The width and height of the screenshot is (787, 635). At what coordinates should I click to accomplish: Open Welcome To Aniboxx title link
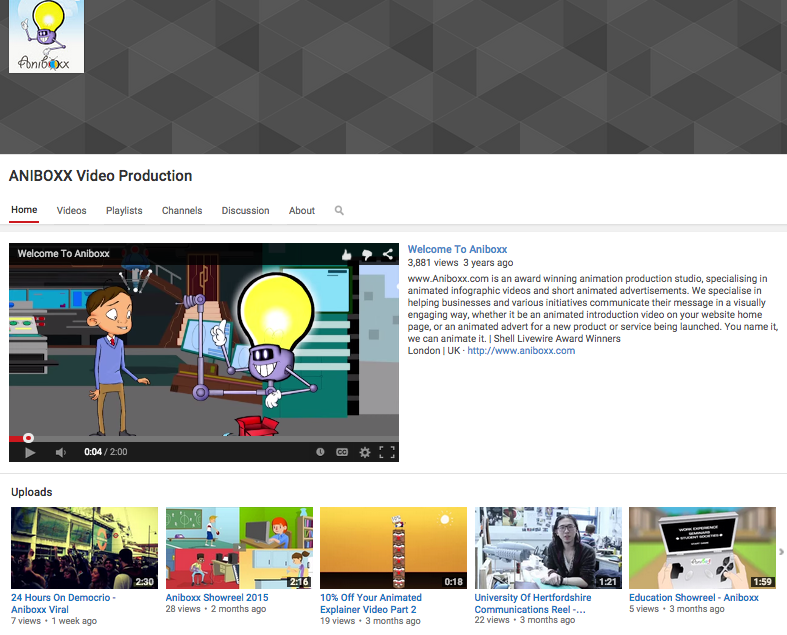[x=457, y=249]
